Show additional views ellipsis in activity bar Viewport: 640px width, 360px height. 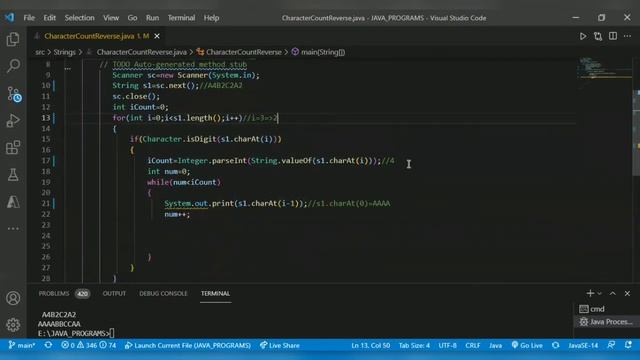coord(13,229)
